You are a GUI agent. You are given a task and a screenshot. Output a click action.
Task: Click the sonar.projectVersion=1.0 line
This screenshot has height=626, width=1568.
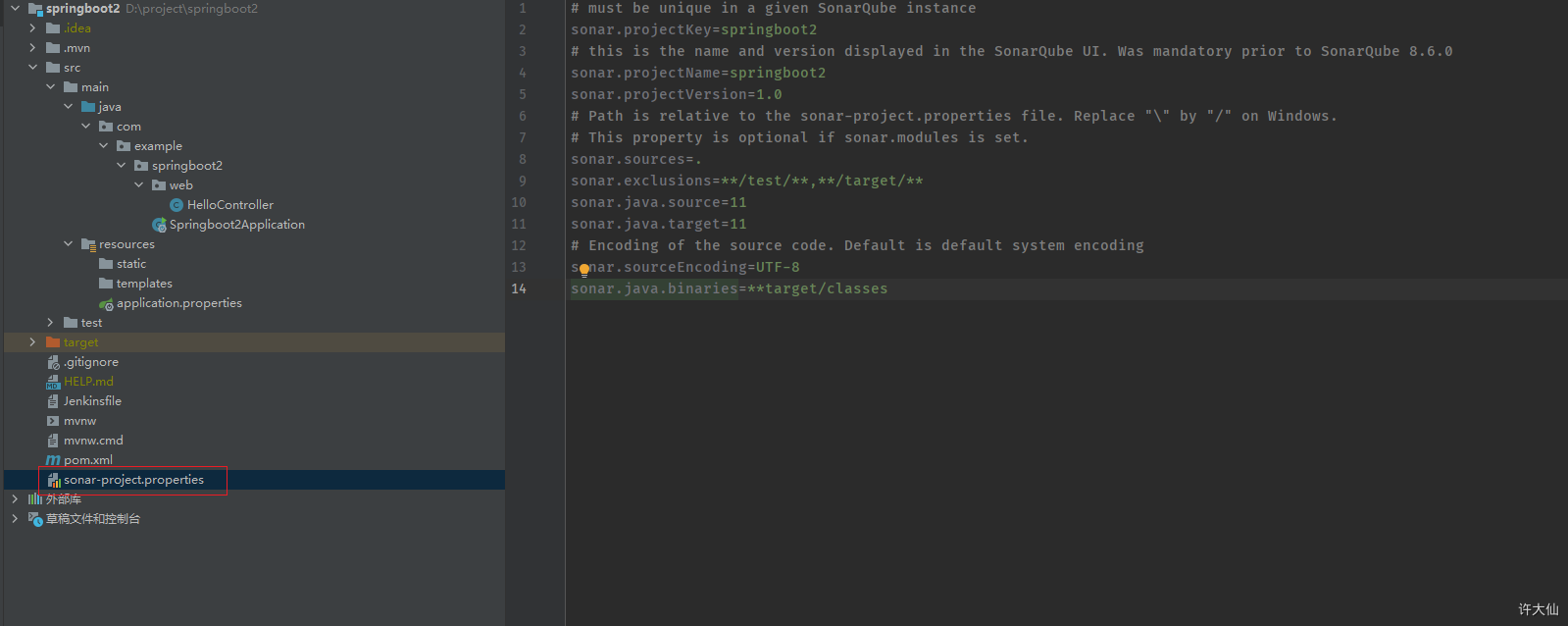677,94
